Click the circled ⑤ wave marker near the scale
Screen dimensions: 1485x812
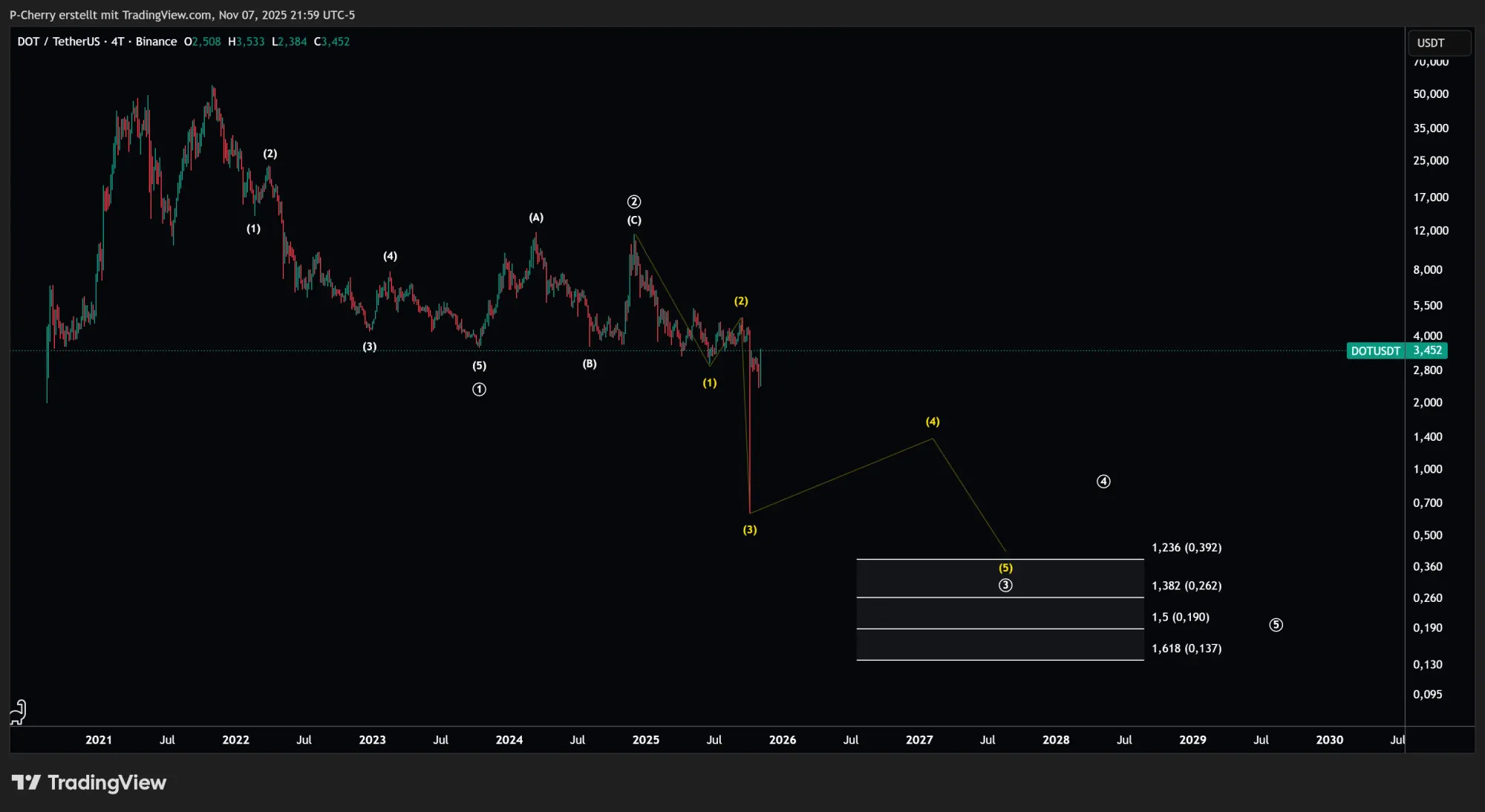[1277, 625]
